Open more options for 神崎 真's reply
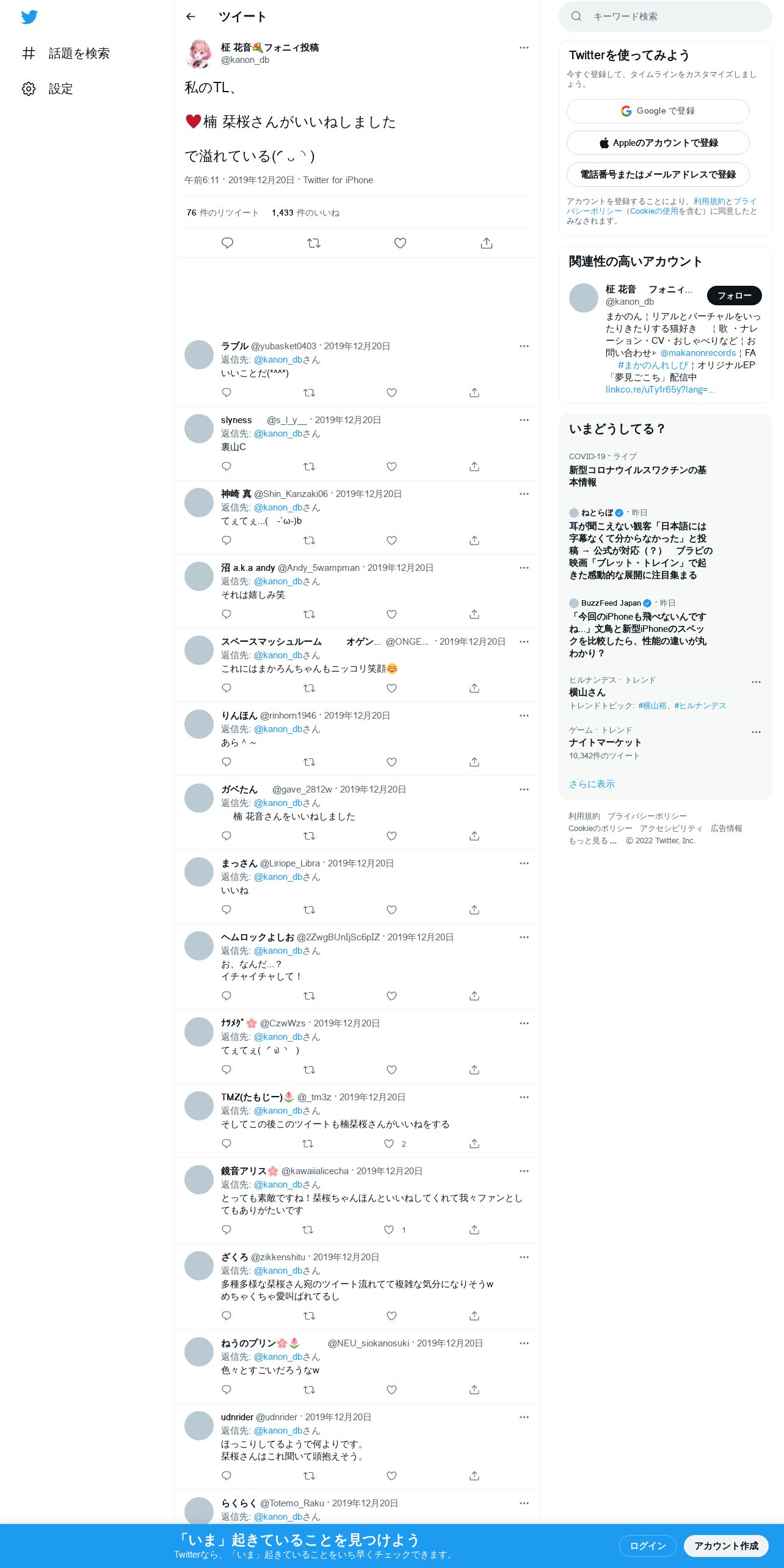784x1568 pixels. pyautogui.click(x=524, y=494)
